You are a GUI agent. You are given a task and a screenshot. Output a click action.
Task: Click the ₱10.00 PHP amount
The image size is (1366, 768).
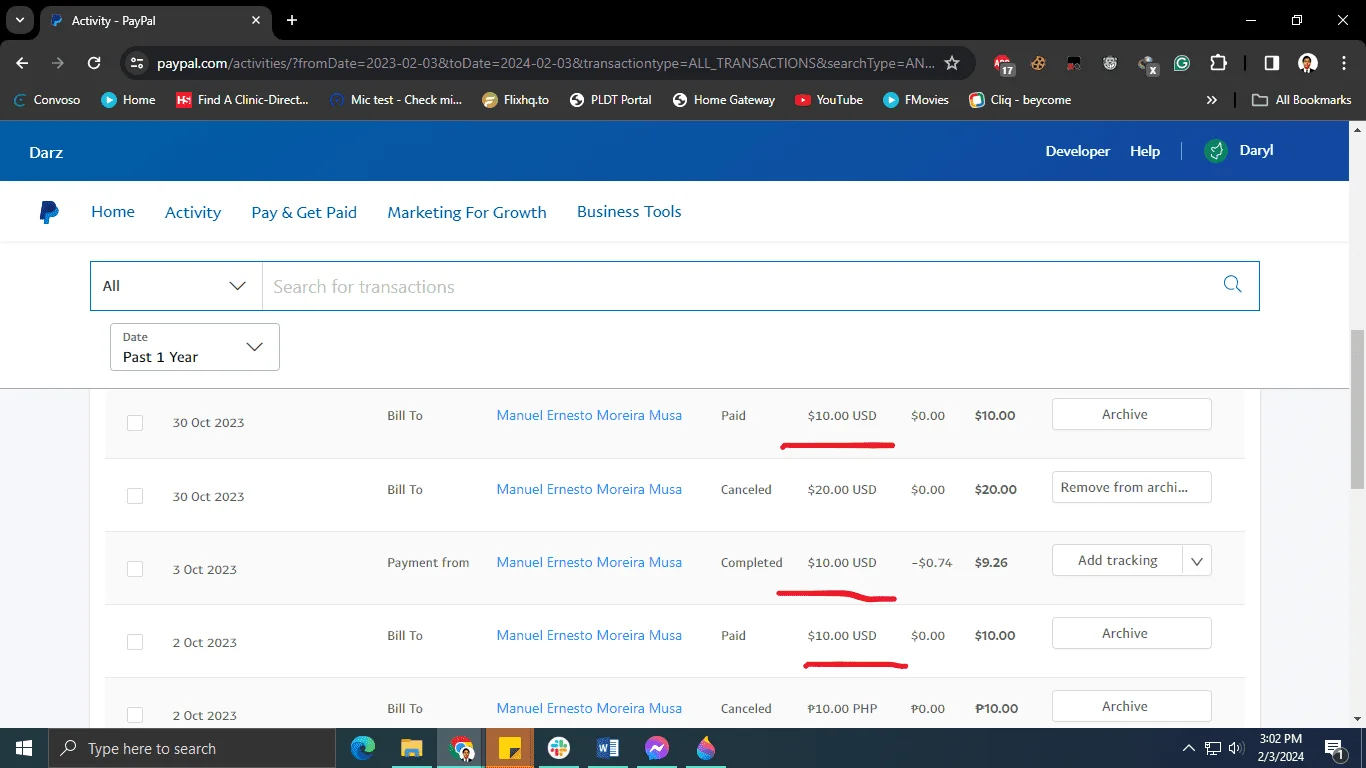pyautogui.click(x=842, y=709)
